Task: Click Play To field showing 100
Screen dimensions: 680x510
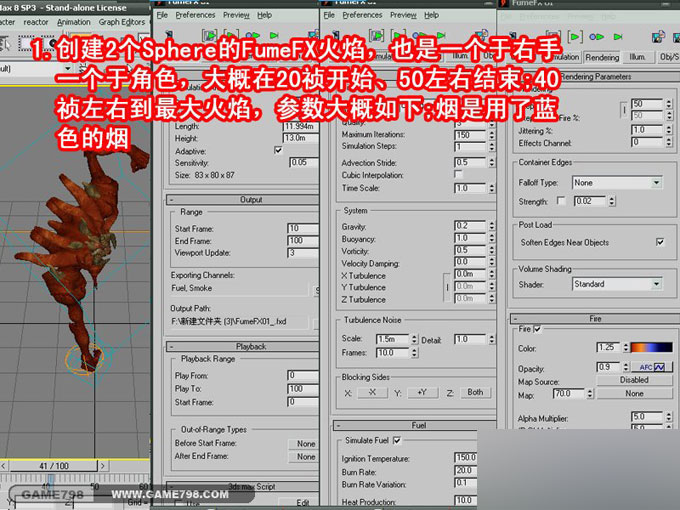Action: pos(303,389)
